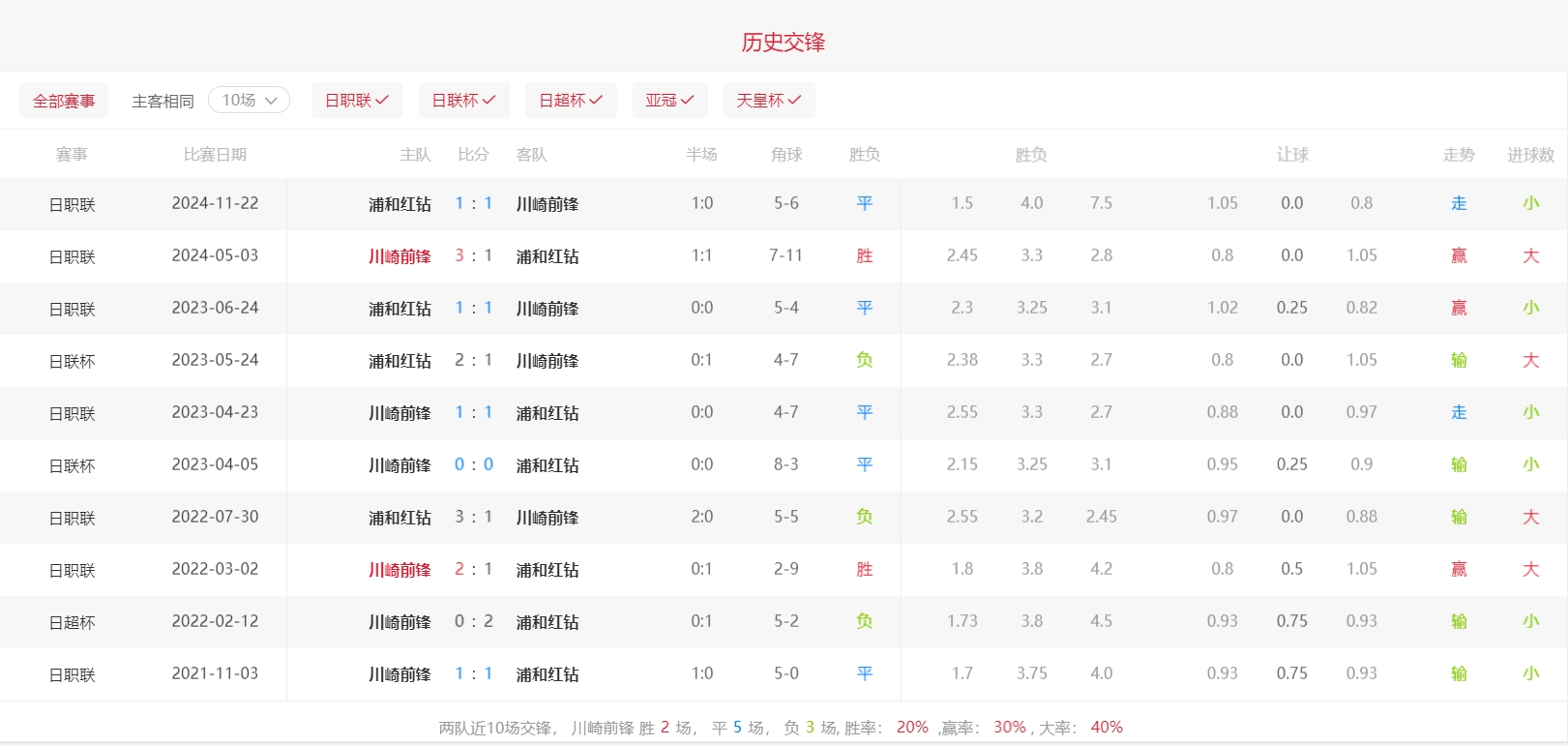Click 川崎前锋 away team in 2023-05-24 row
The width and height of the screenshot is (1568, 746).
(x=547, y=361)
